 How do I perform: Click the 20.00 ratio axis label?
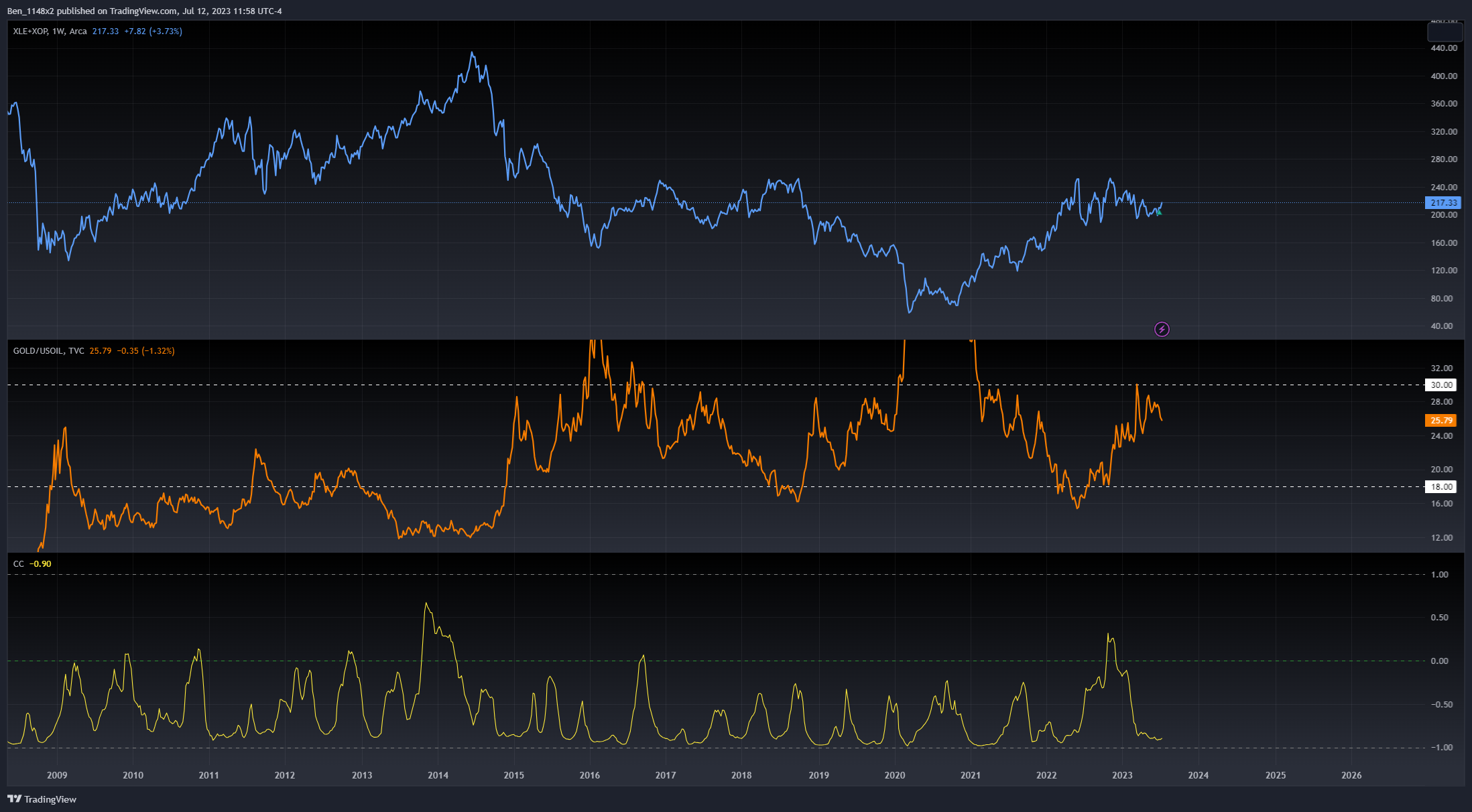pos(1442,470)
